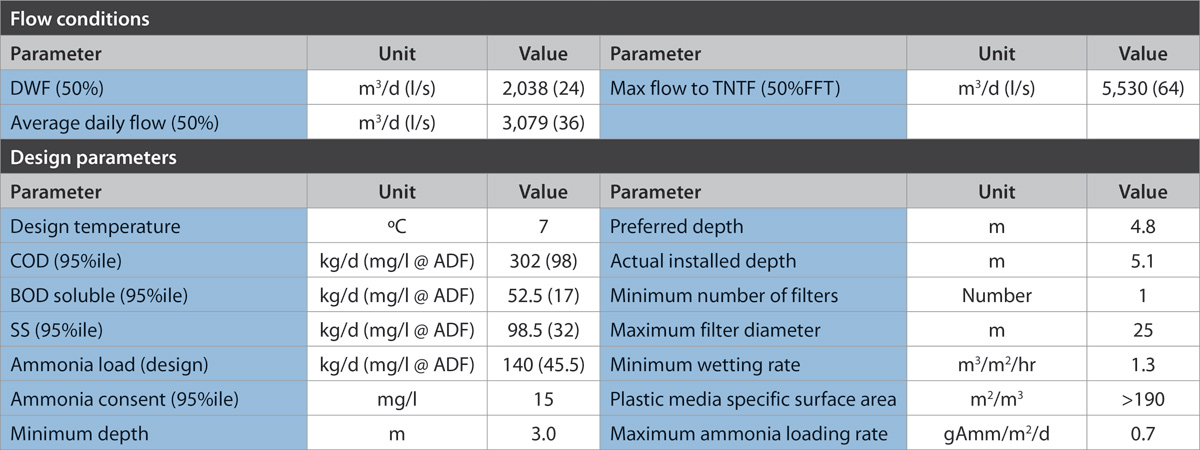Click the Max flow to TNTF cell
The height and width of the screenshot is (450, 1200).
coord(752,87)
